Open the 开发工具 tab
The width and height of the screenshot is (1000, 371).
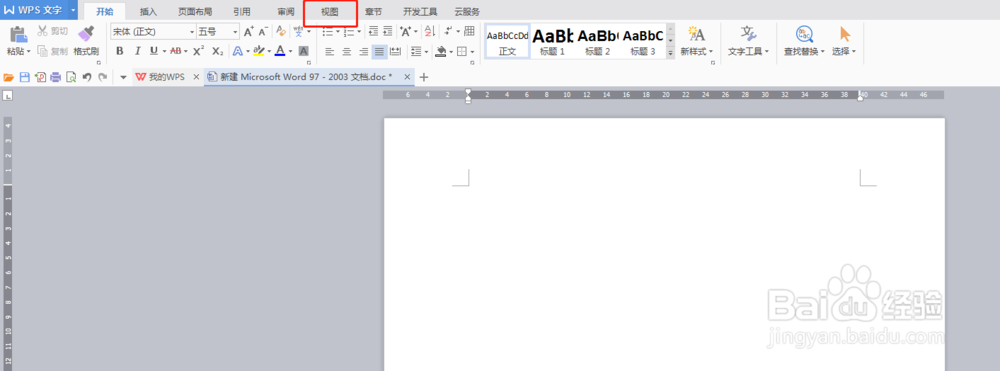tap(420, 11)
